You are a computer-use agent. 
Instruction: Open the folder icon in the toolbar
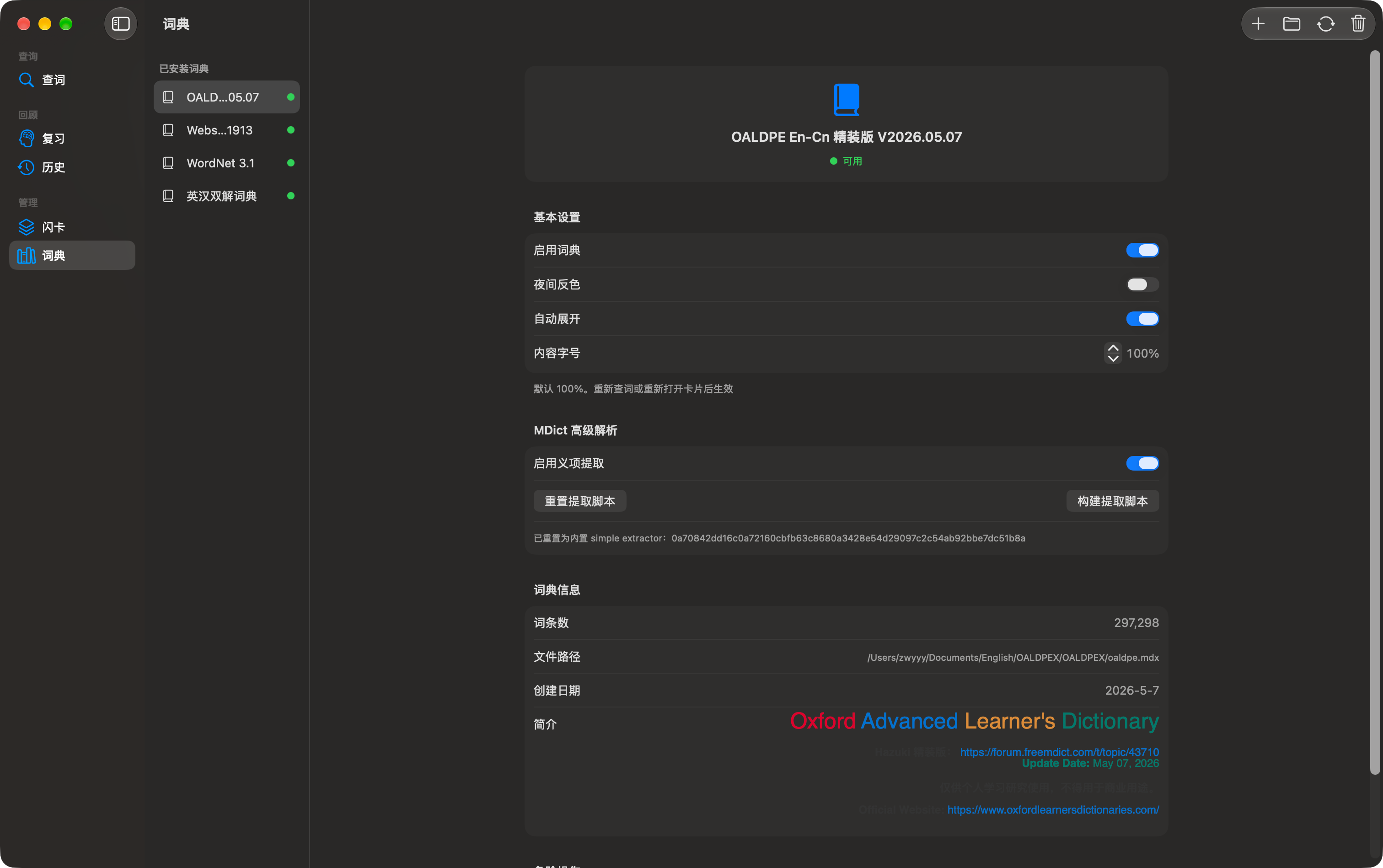pos(1291,23)
